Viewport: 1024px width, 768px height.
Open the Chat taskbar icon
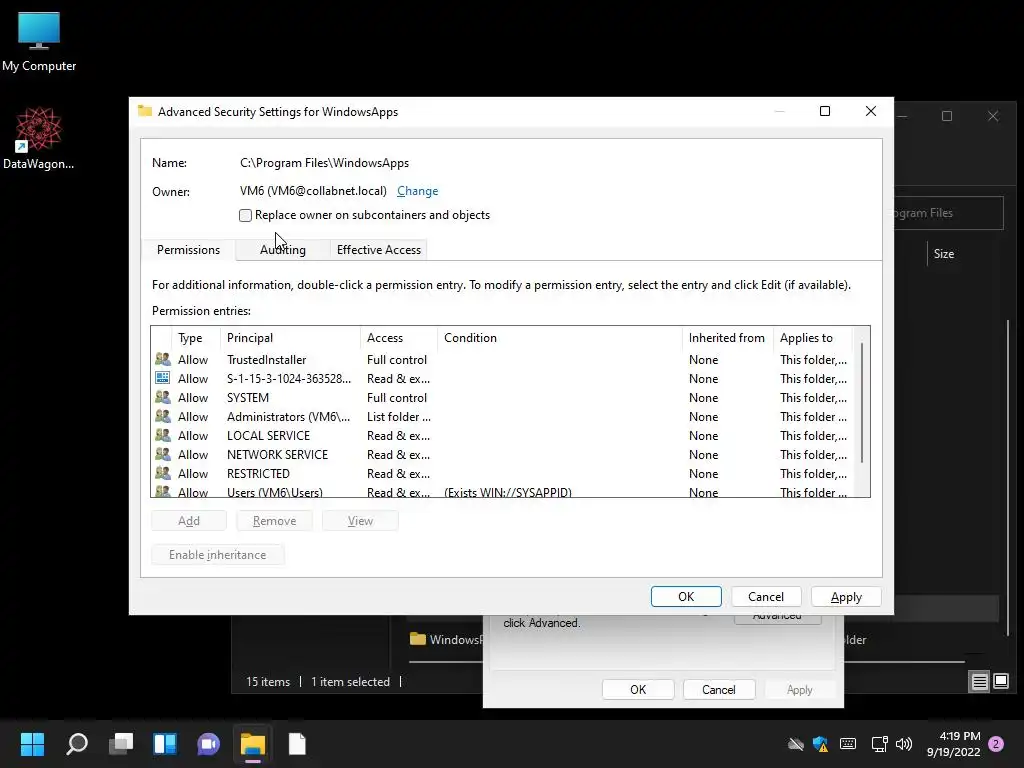[209, 744]
